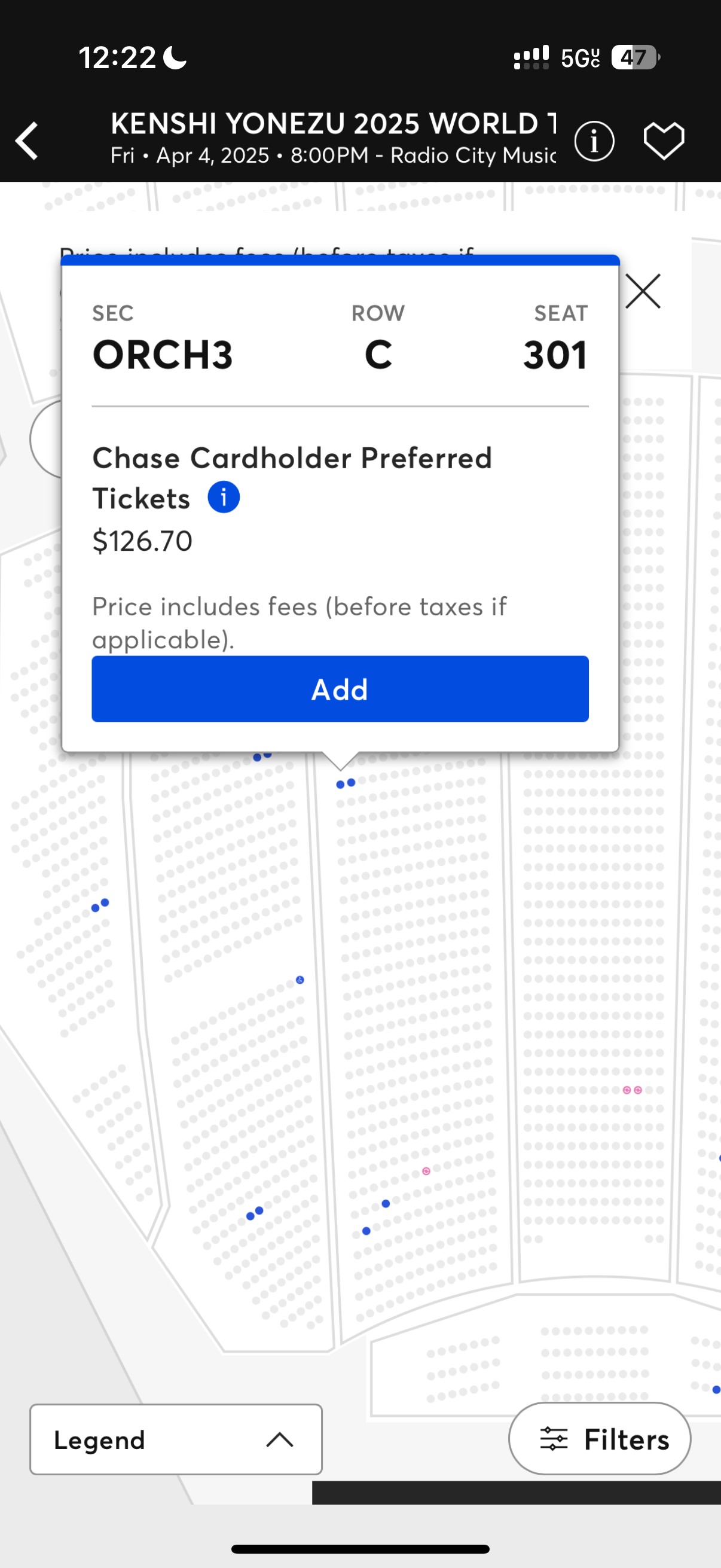Click Legend chevron up arrow
The image size is (721, 1568).
[x=279, y=1439]
